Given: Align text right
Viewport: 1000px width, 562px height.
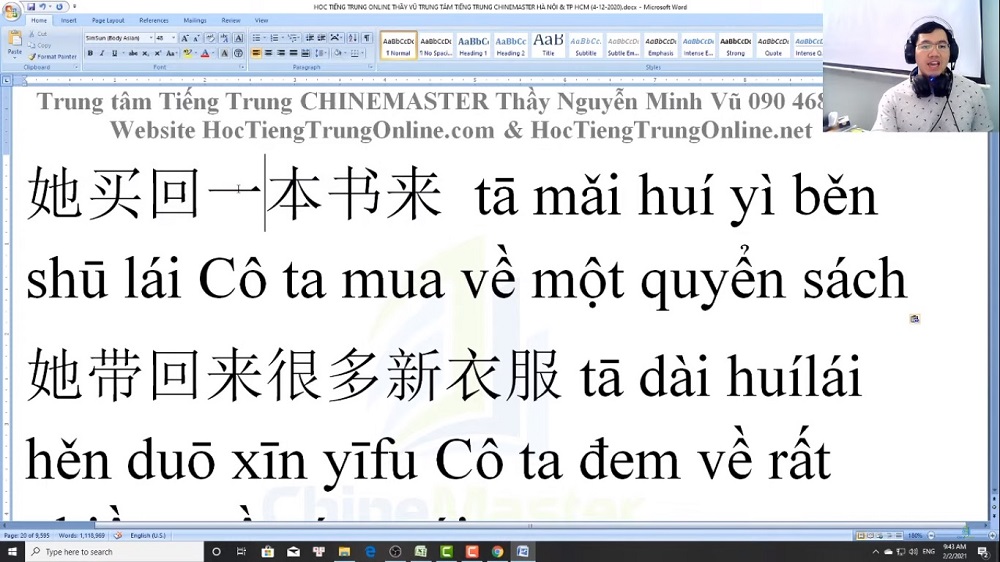Looking at the screenshot, I should pos(281,53).
